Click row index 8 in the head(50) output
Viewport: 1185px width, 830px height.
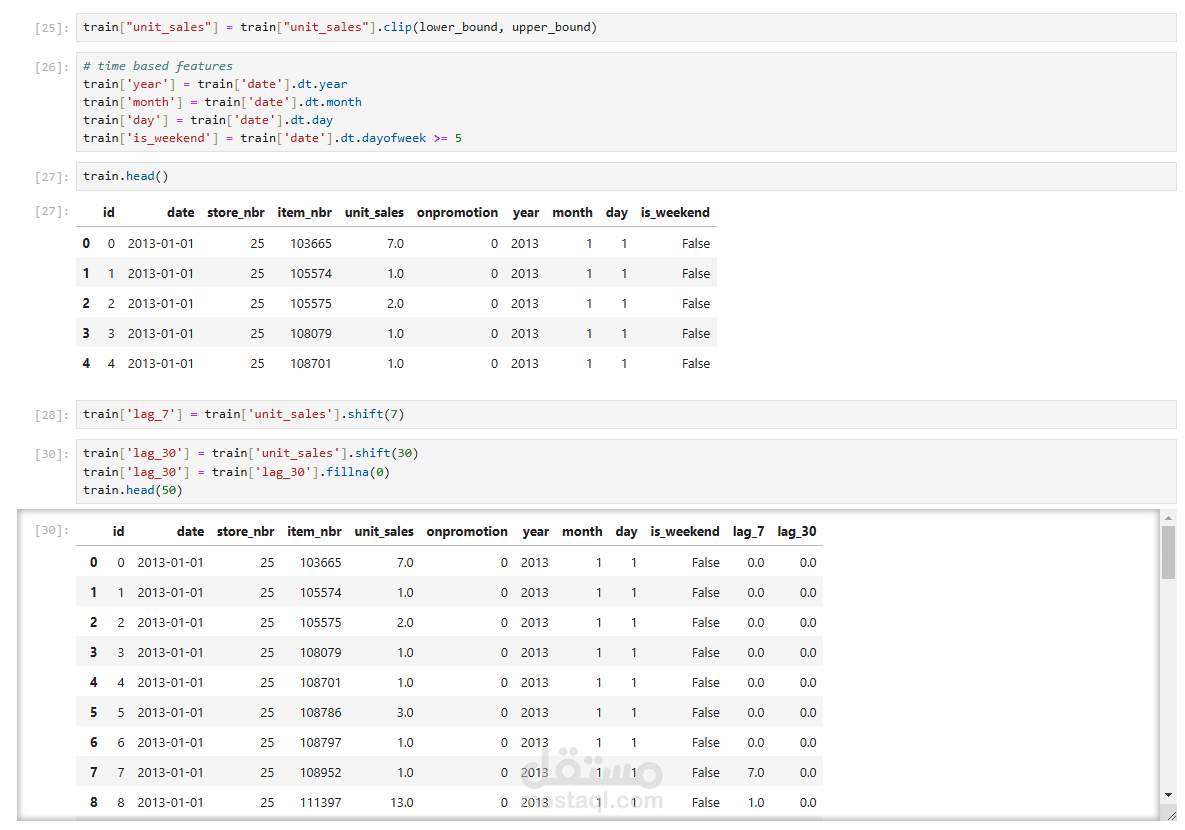[x=94, y=803]
